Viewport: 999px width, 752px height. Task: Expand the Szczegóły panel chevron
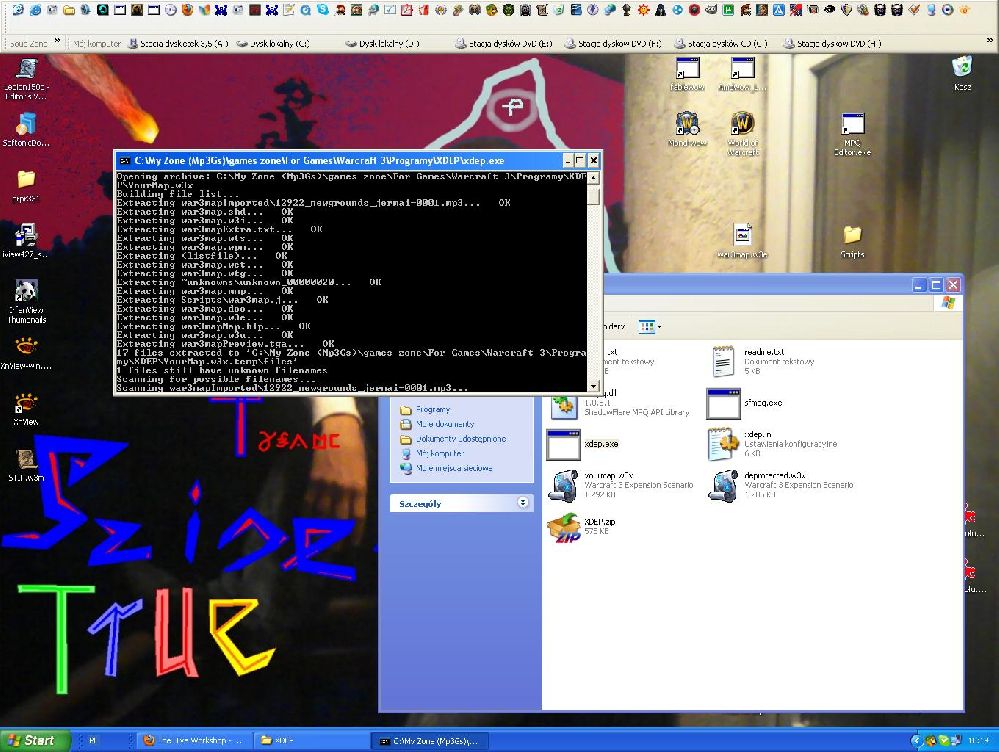(x=522, y=503)
